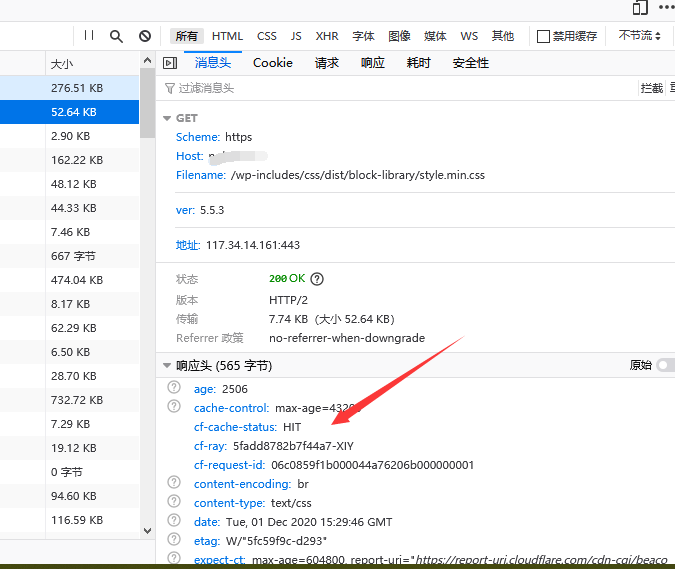The width and height of the screenshot is (675, 569).
Task: Click the 过滤消息头 filter headers field
Action: [x=400, y=88]
